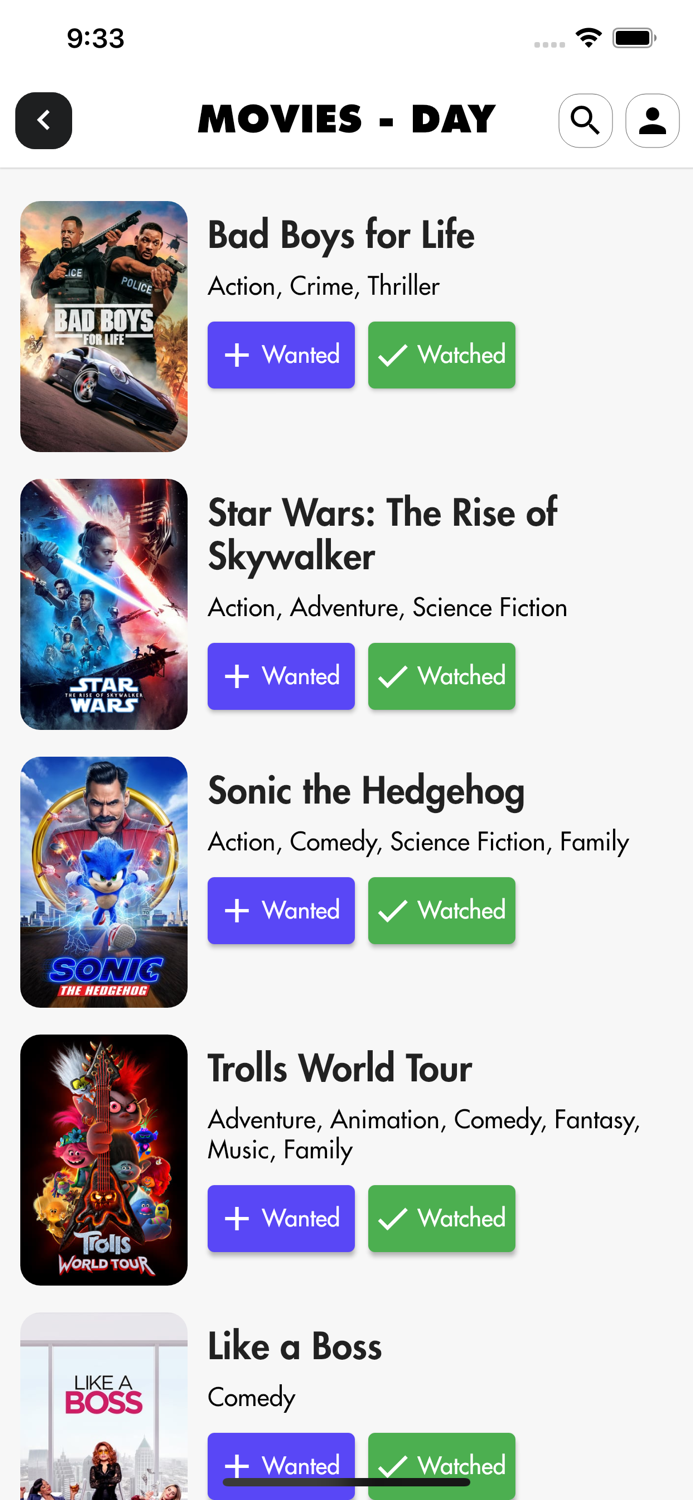Open the search icon
The width and height of the screenshot is (693, 1500).
coord(585,120)
